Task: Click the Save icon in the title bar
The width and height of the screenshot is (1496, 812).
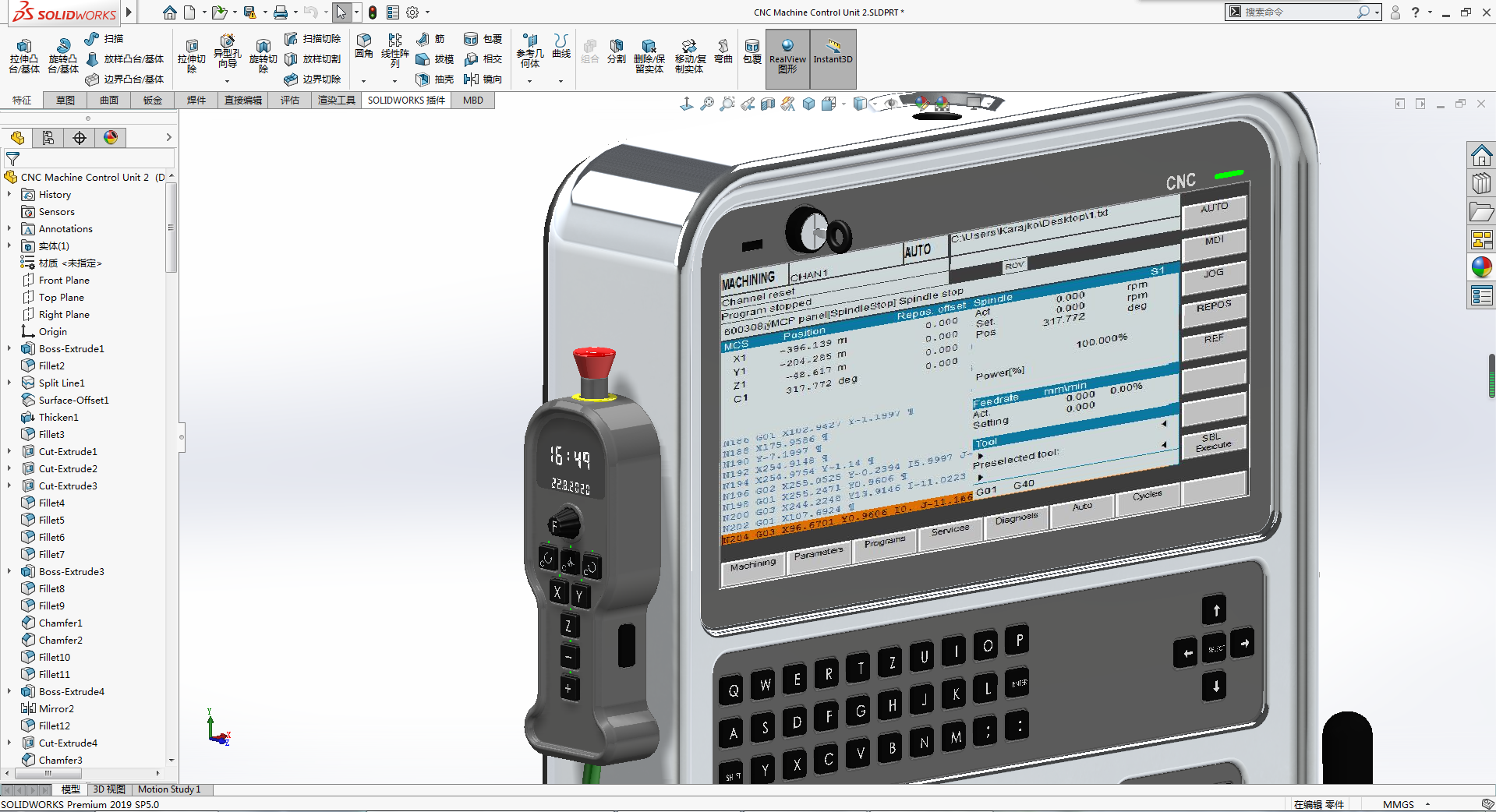Action: click(x=249, y=12)
